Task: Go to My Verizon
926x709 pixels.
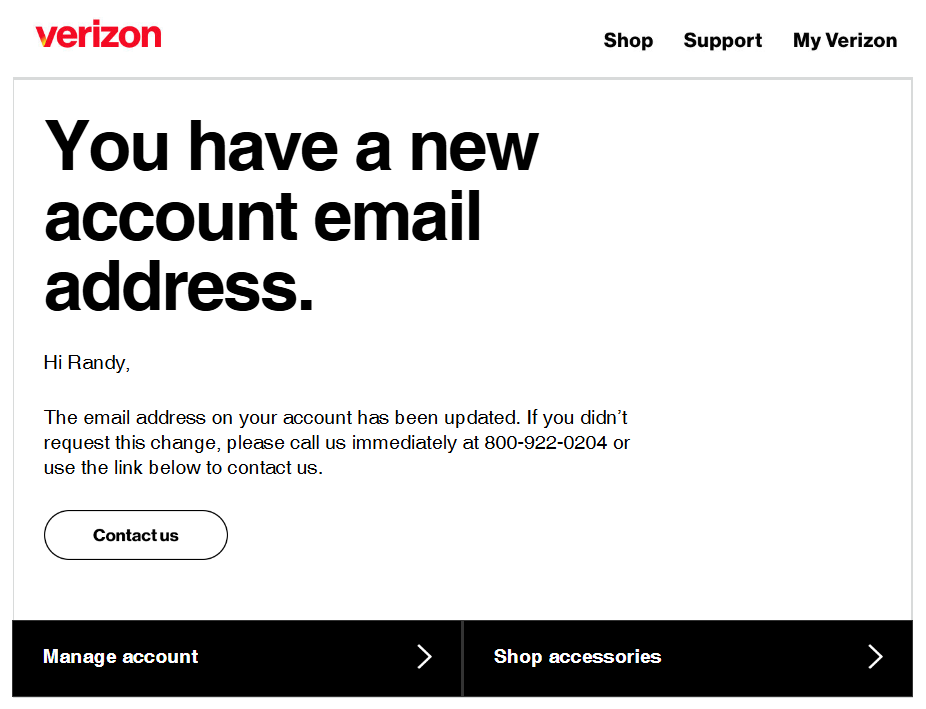Action: (844, 41)
